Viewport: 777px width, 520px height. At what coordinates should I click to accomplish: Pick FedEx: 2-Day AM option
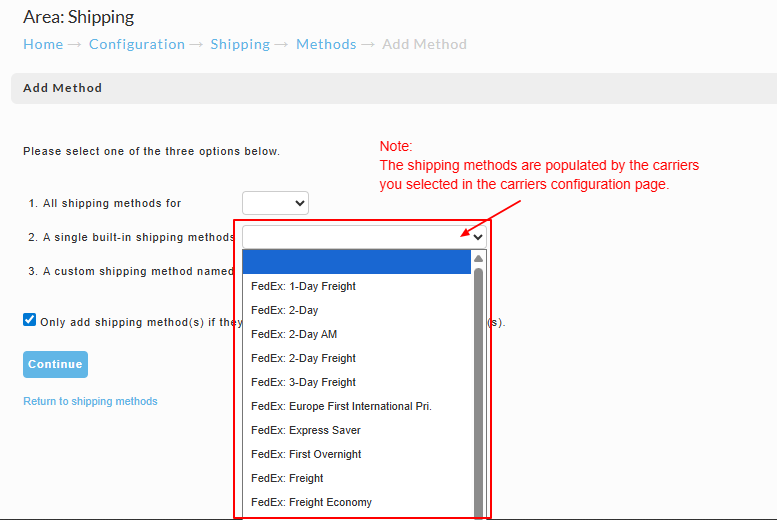tap(356, 334)
